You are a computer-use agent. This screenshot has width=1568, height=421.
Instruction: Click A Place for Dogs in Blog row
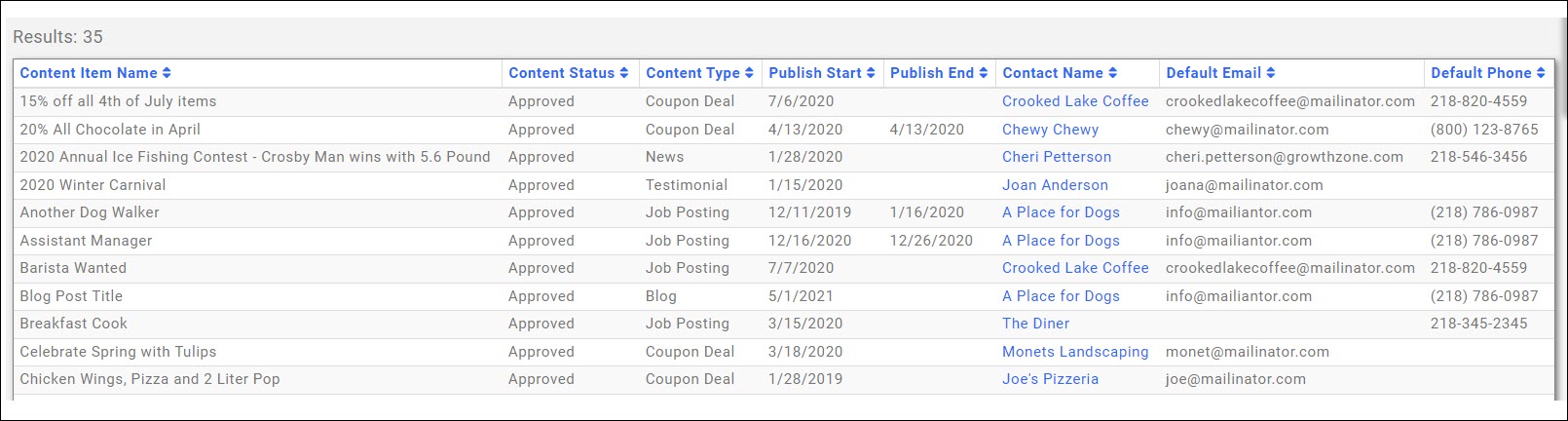coord(1061,296)
